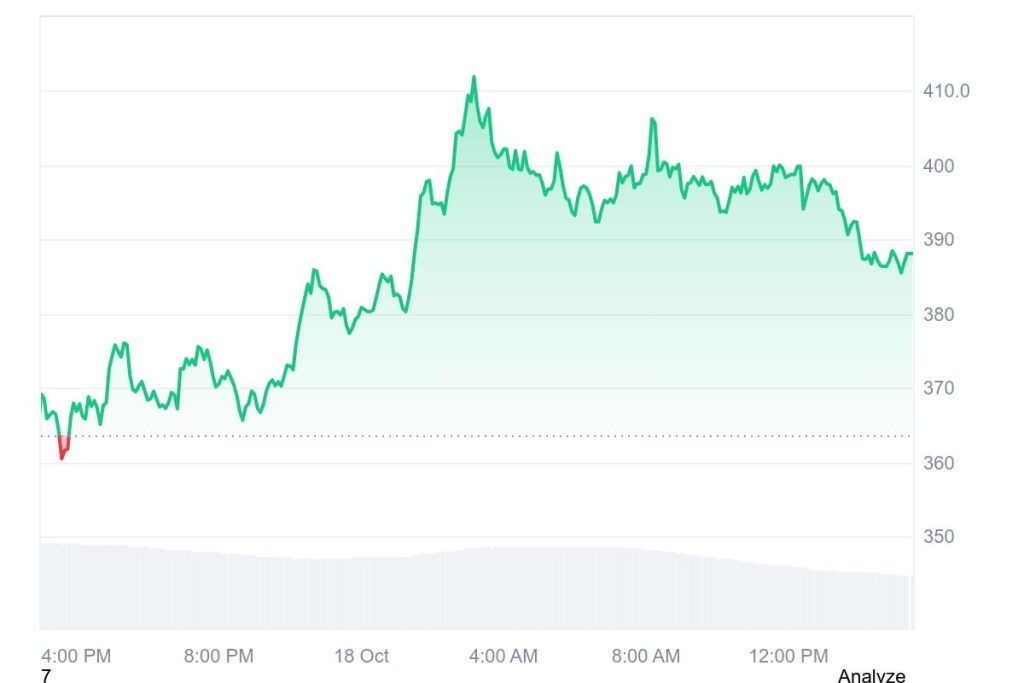Viewport: 1024px width, 683px height.
Task: Click the 410.0 price axis label
Action: pyautogui.click(x=946, y=91)
